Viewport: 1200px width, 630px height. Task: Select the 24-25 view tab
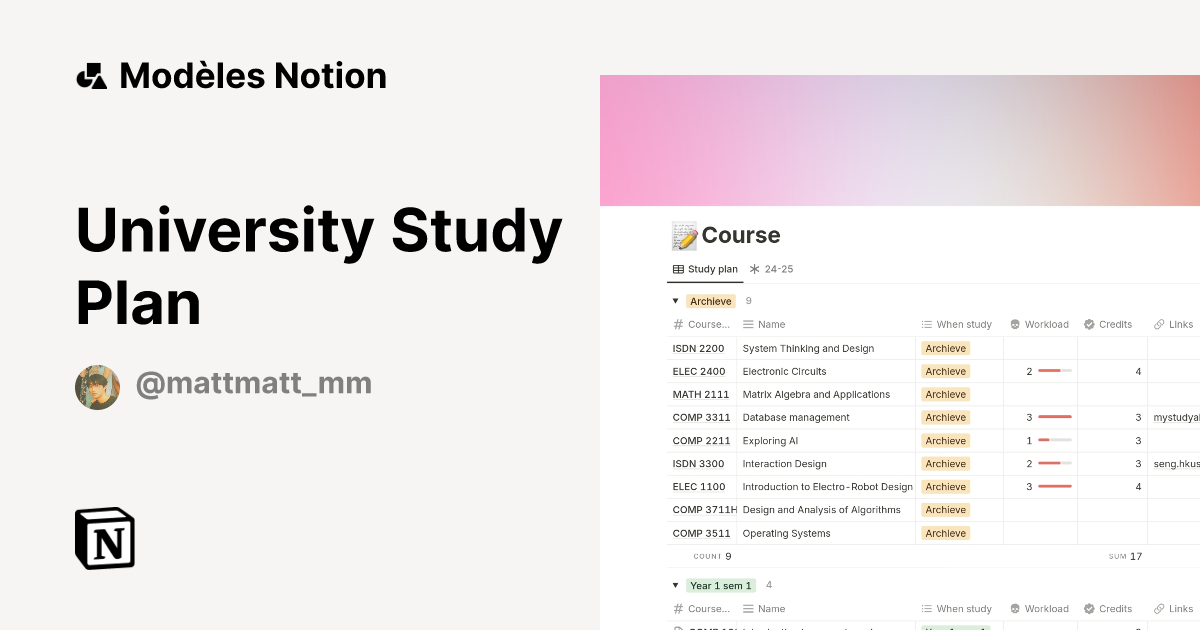tap(772, 269)
